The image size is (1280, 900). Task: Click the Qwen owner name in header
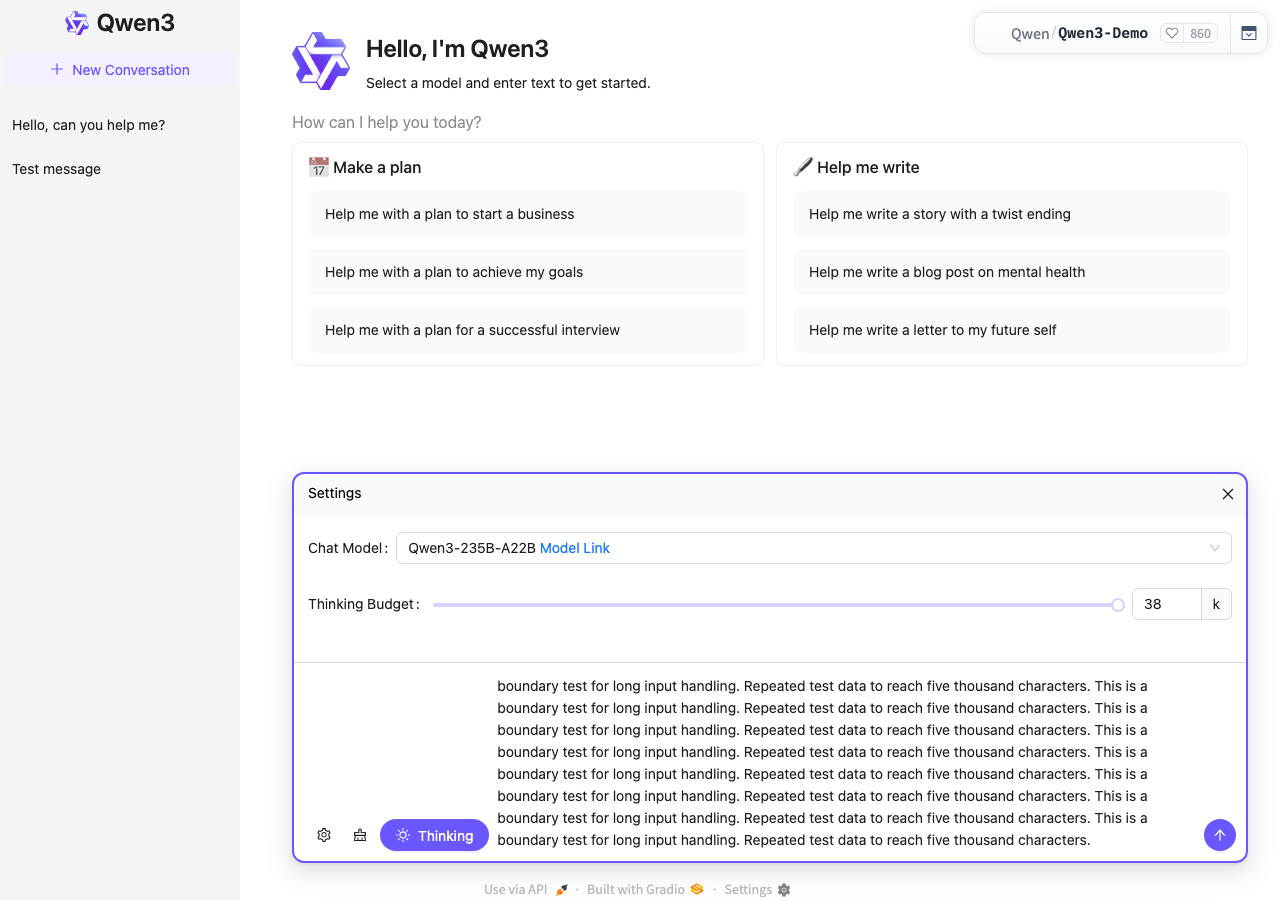click(x=1030, y=34)
